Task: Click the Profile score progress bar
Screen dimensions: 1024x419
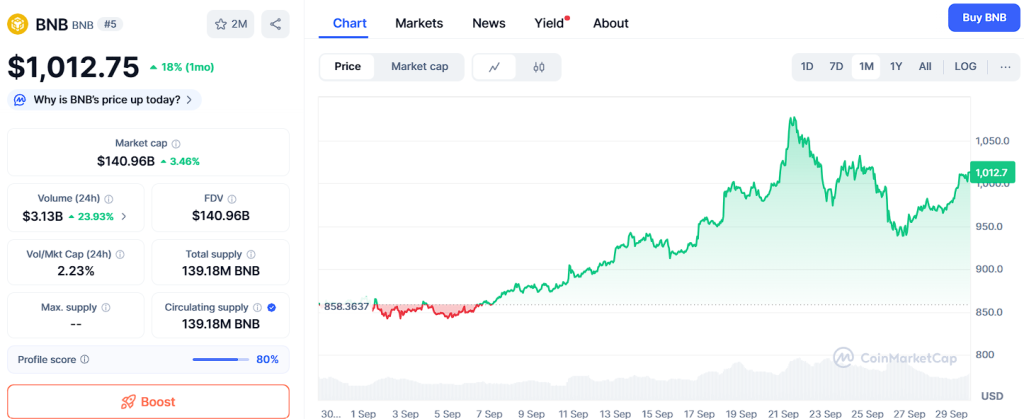Action: (x=221, y=359)
